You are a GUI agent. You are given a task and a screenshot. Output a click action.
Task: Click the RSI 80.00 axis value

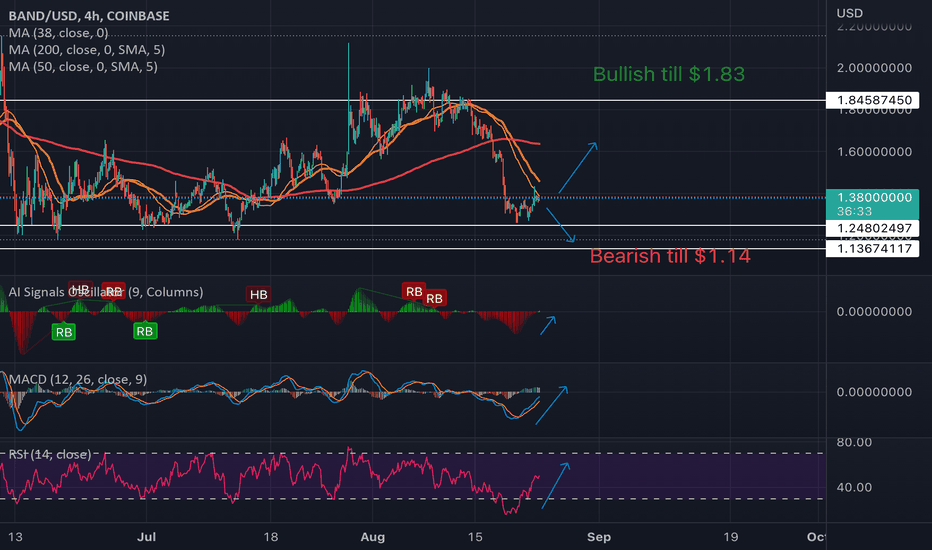(854, 442)
